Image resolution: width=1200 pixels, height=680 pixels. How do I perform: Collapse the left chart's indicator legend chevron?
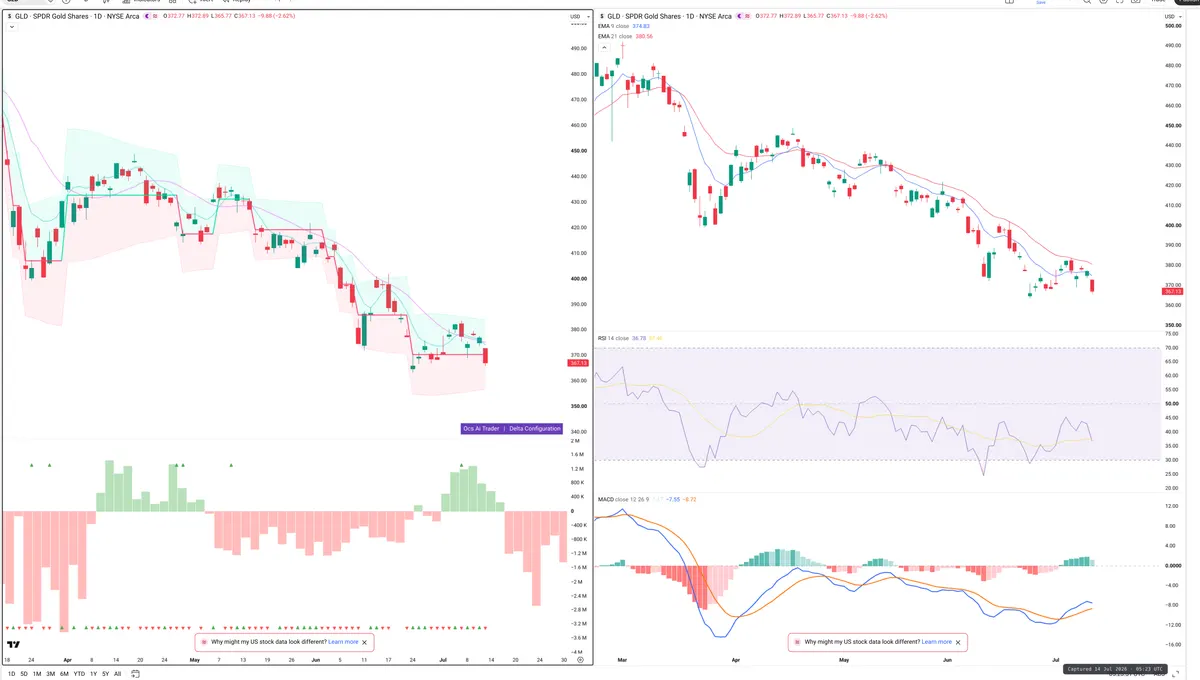(11, 27)
